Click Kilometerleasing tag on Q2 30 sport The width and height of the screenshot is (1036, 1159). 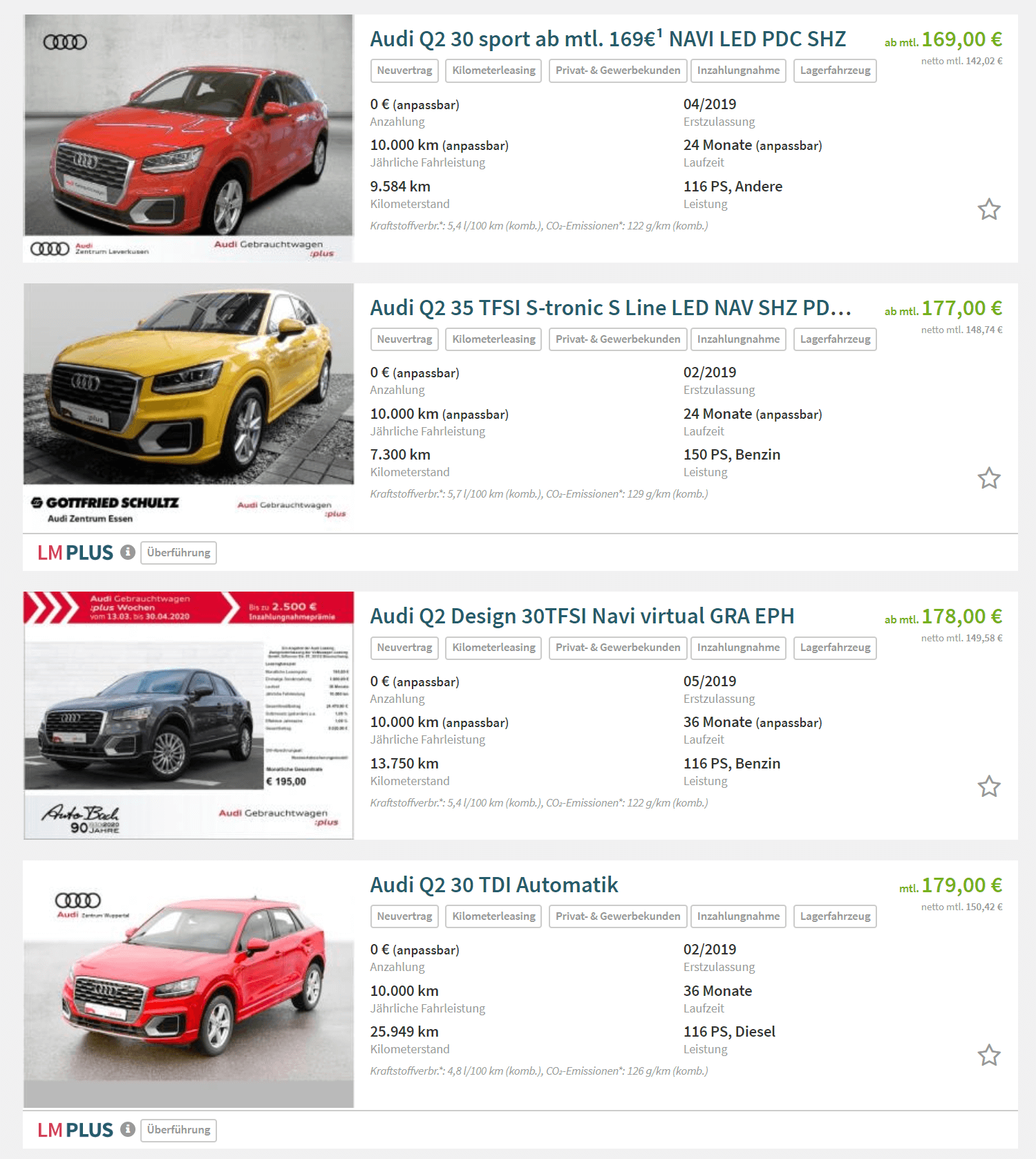tap(493, 70)
